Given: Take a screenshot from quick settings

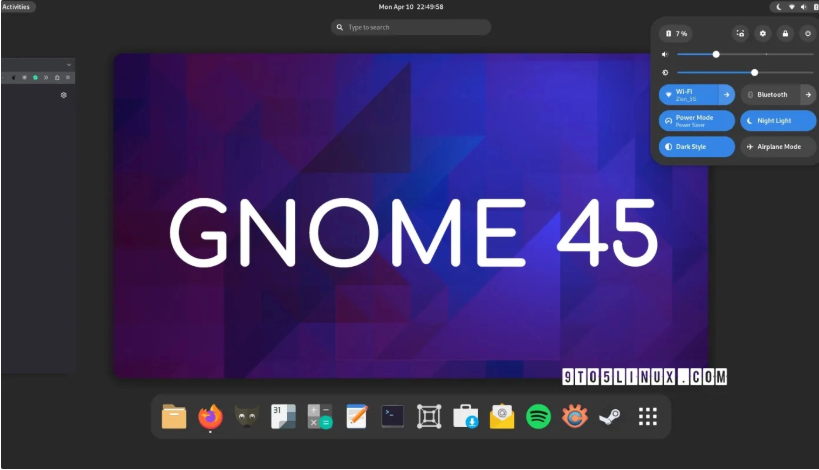Looking at the screenshot, I should coord(740,33).
